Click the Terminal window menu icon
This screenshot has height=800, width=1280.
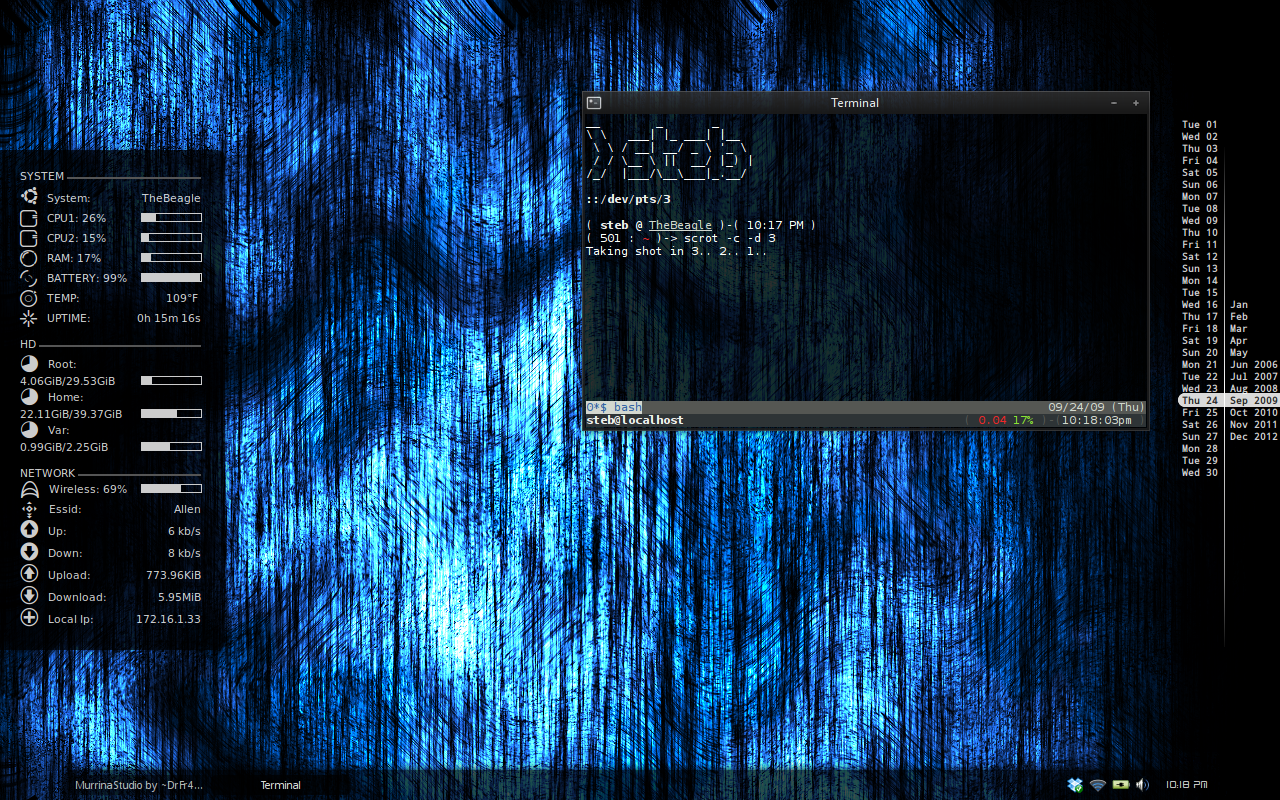point(594,103)
